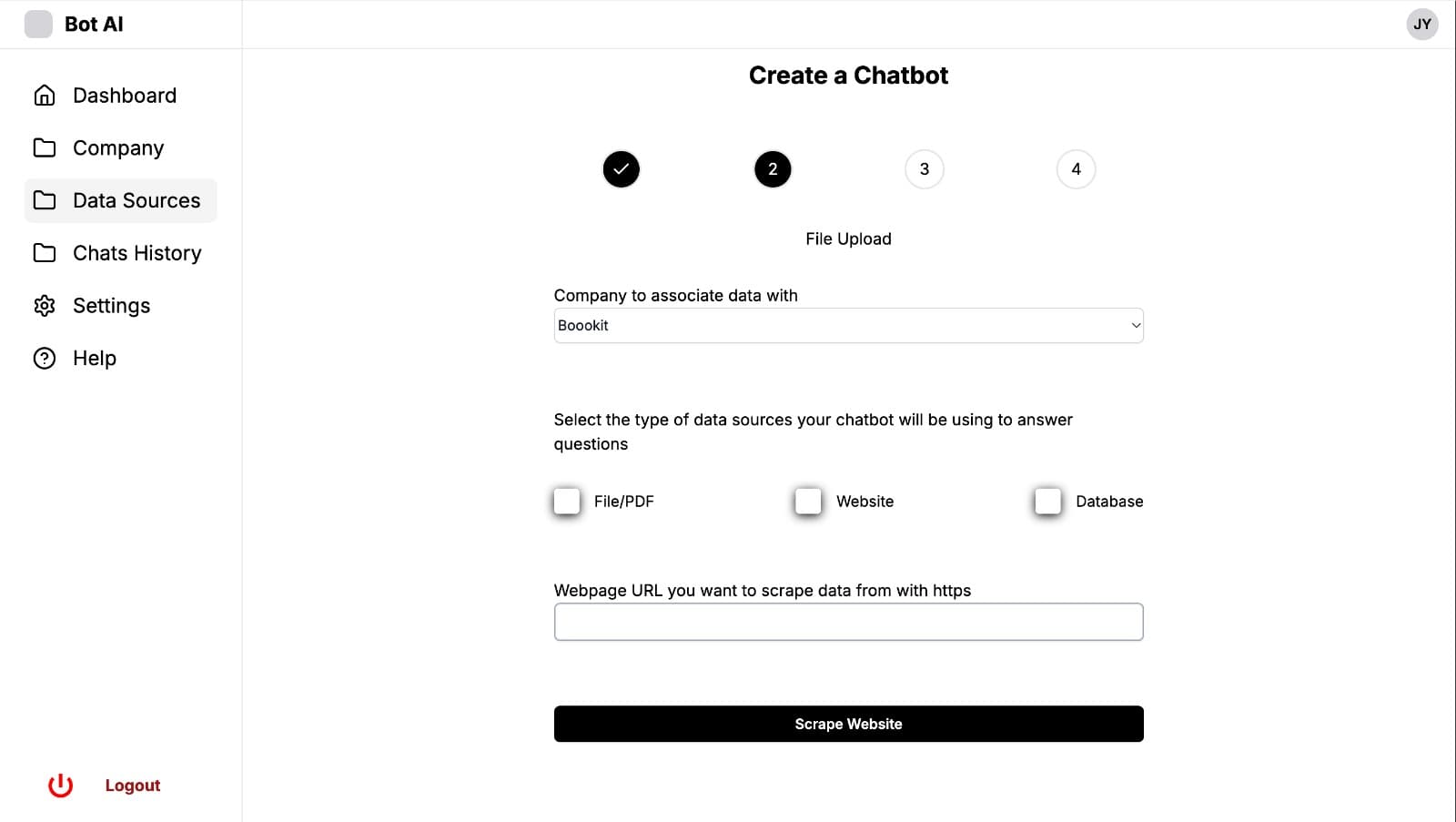Click the red Logout power icon
This screenshot has height=822, width=1456.
pyautogui.click(x=61, y=785)
